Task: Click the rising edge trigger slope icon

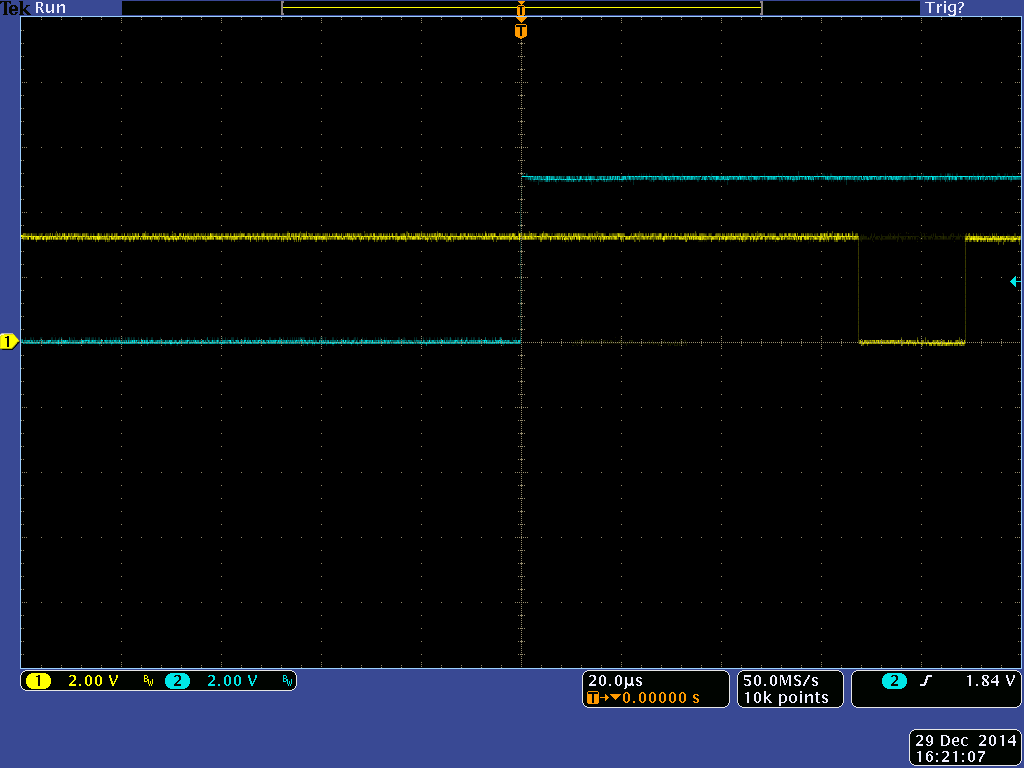Action: [x=924, y=680]
